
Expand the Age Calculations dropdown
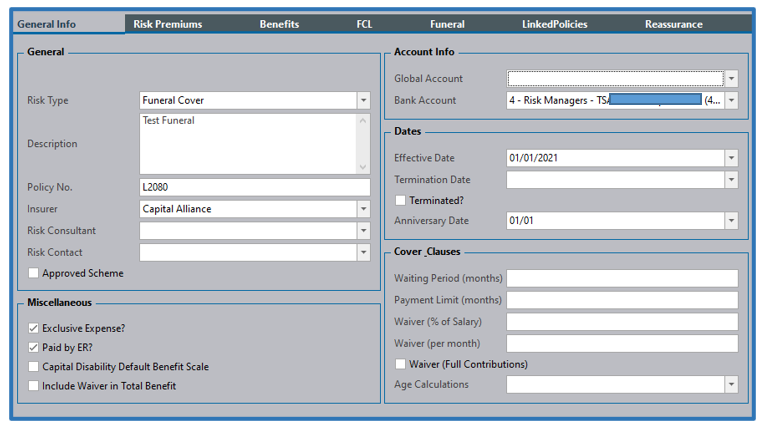coord(731,384)
